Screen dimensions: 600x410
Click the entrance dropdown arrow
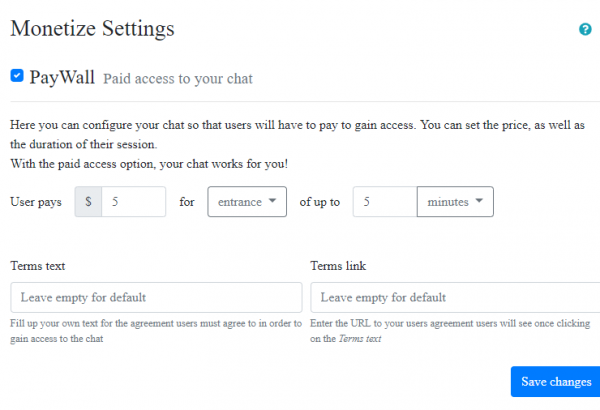coord(272,202)
